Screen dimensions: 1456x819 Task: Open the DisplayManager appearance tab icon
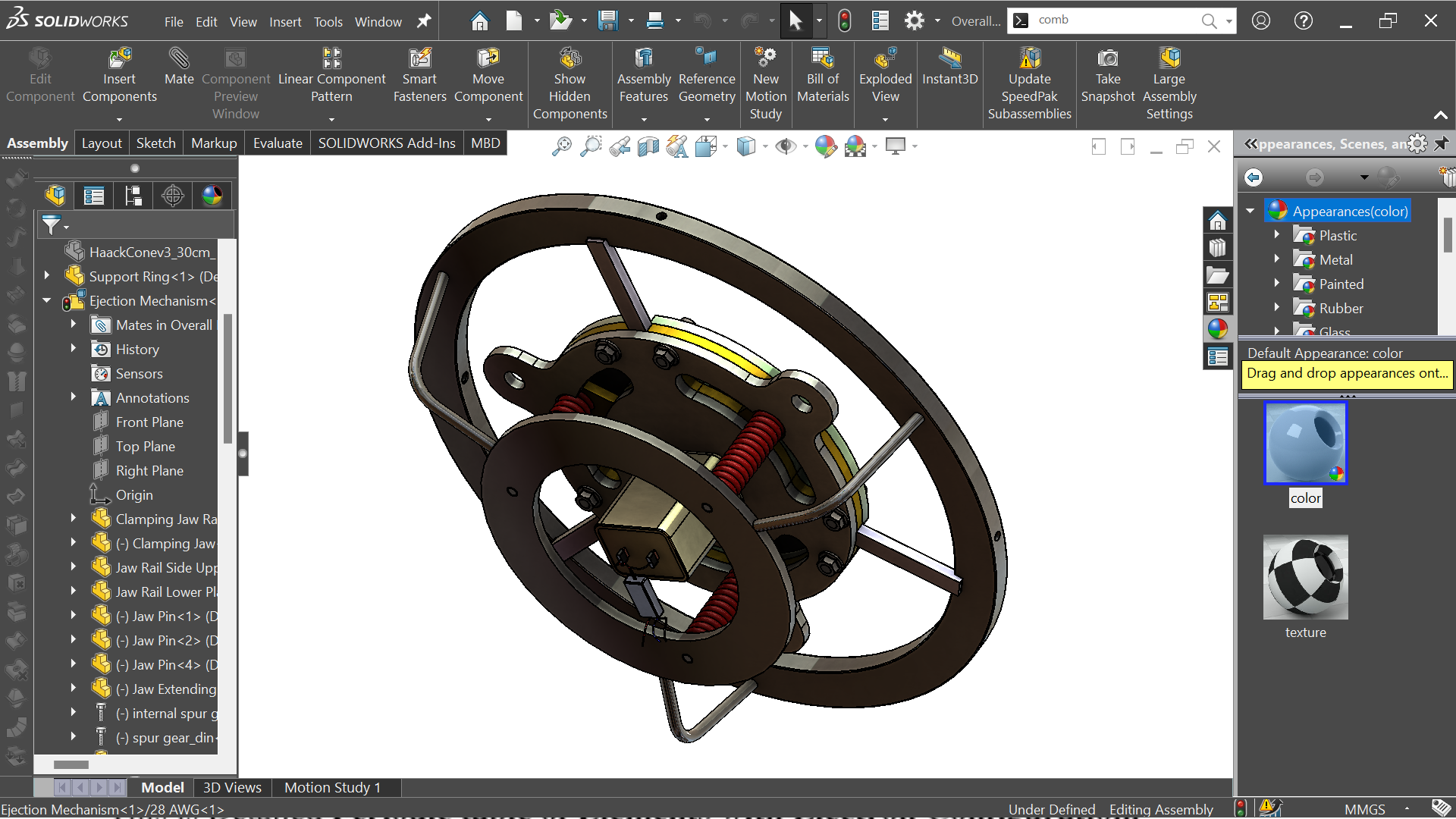coord(212,196)
